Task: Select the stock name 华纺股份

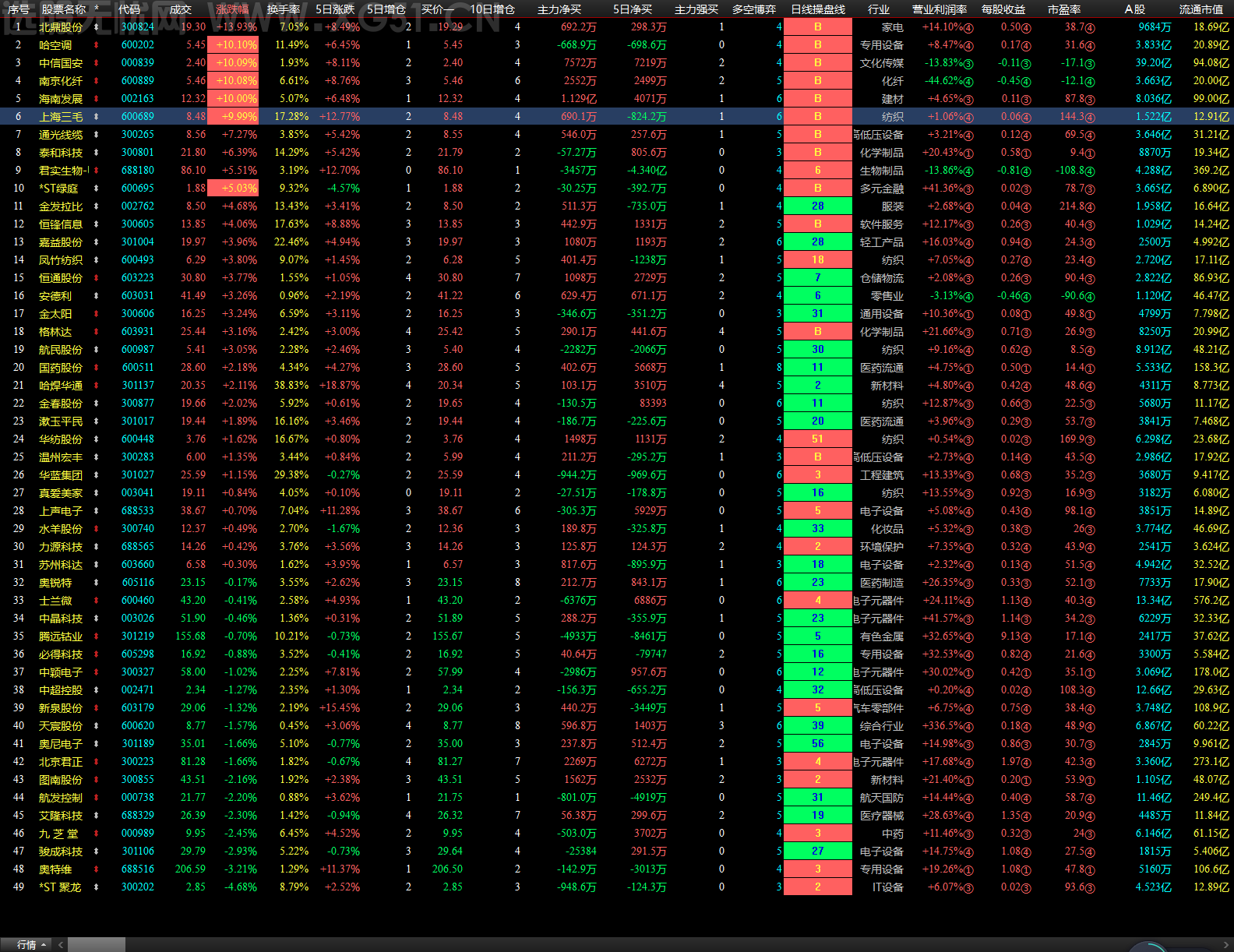Action: tap(61, 439)
